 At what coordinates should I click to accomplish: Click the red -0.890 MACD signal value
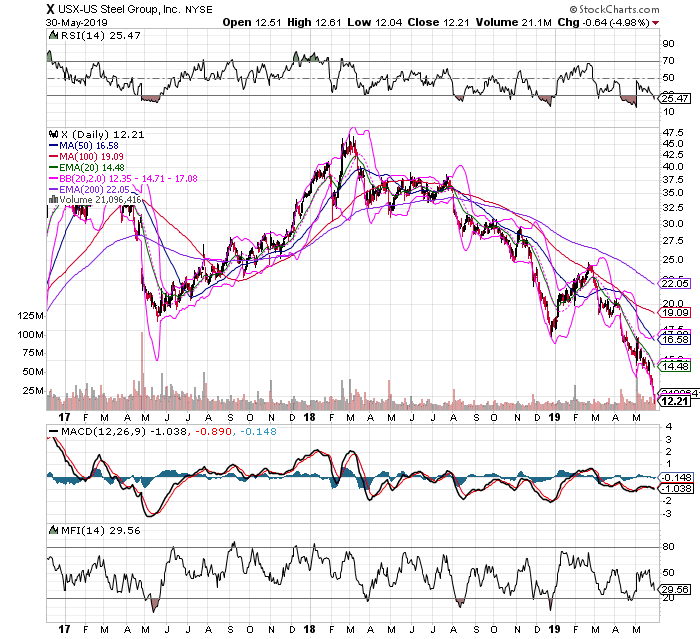tap(213, 432)
